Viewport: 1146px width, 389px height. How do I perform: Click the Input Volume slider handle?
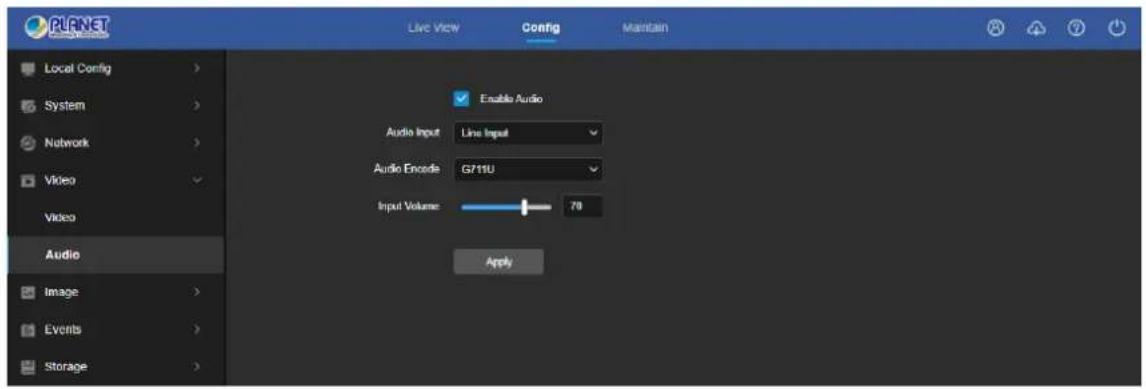(525, 207)
